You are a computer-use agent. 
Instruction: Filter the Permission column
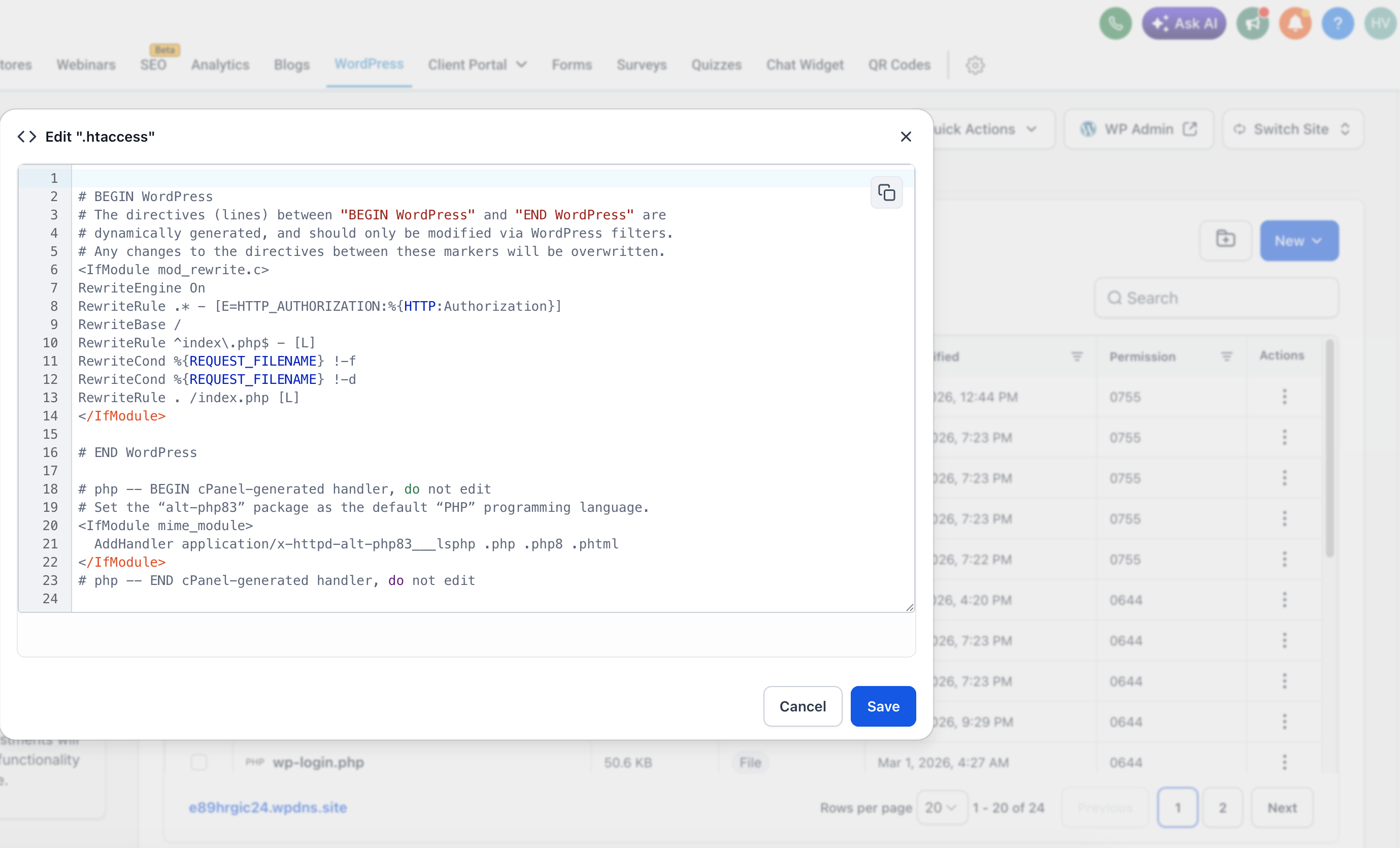(x=1227, y=356)
